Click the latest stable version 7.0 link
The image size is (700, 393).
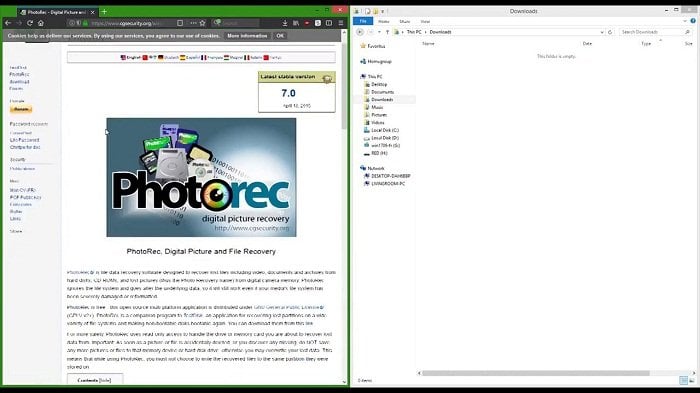[x=288, y=93]
